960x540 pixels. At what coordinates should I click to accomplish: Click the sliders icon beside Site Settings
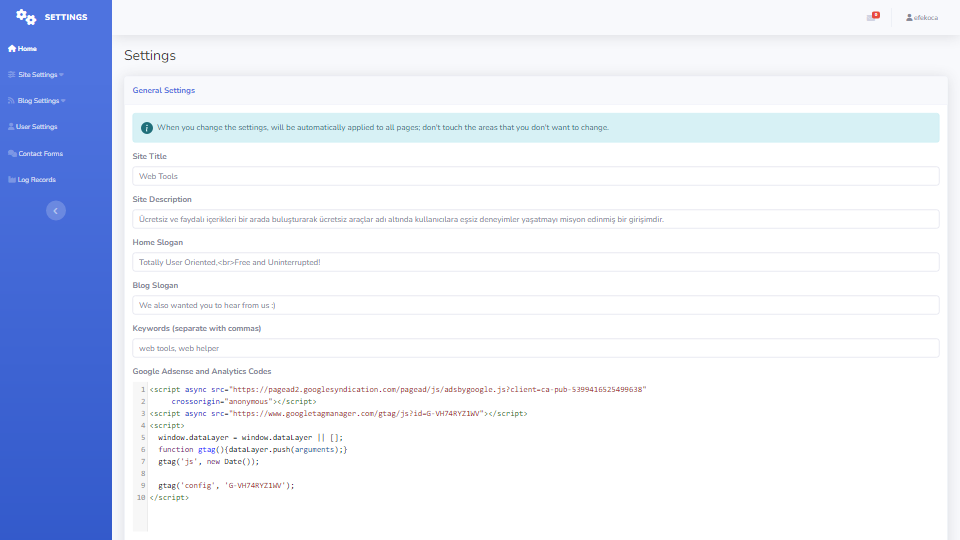[x=12, y=75]
